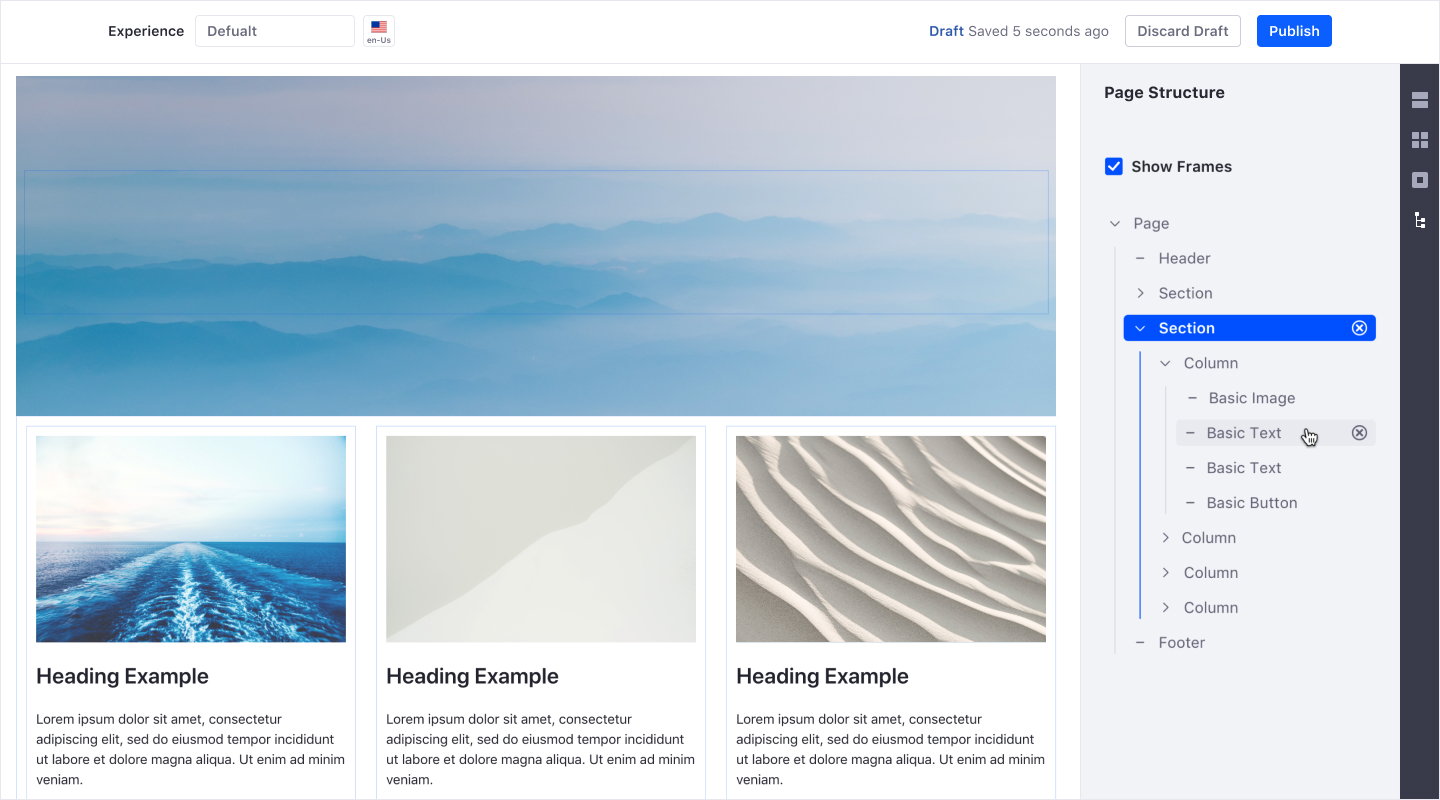Click the framed square icon in right sidebar
The width and height of the screenshot is (1440, 800).
click(x=1420, y=180)
